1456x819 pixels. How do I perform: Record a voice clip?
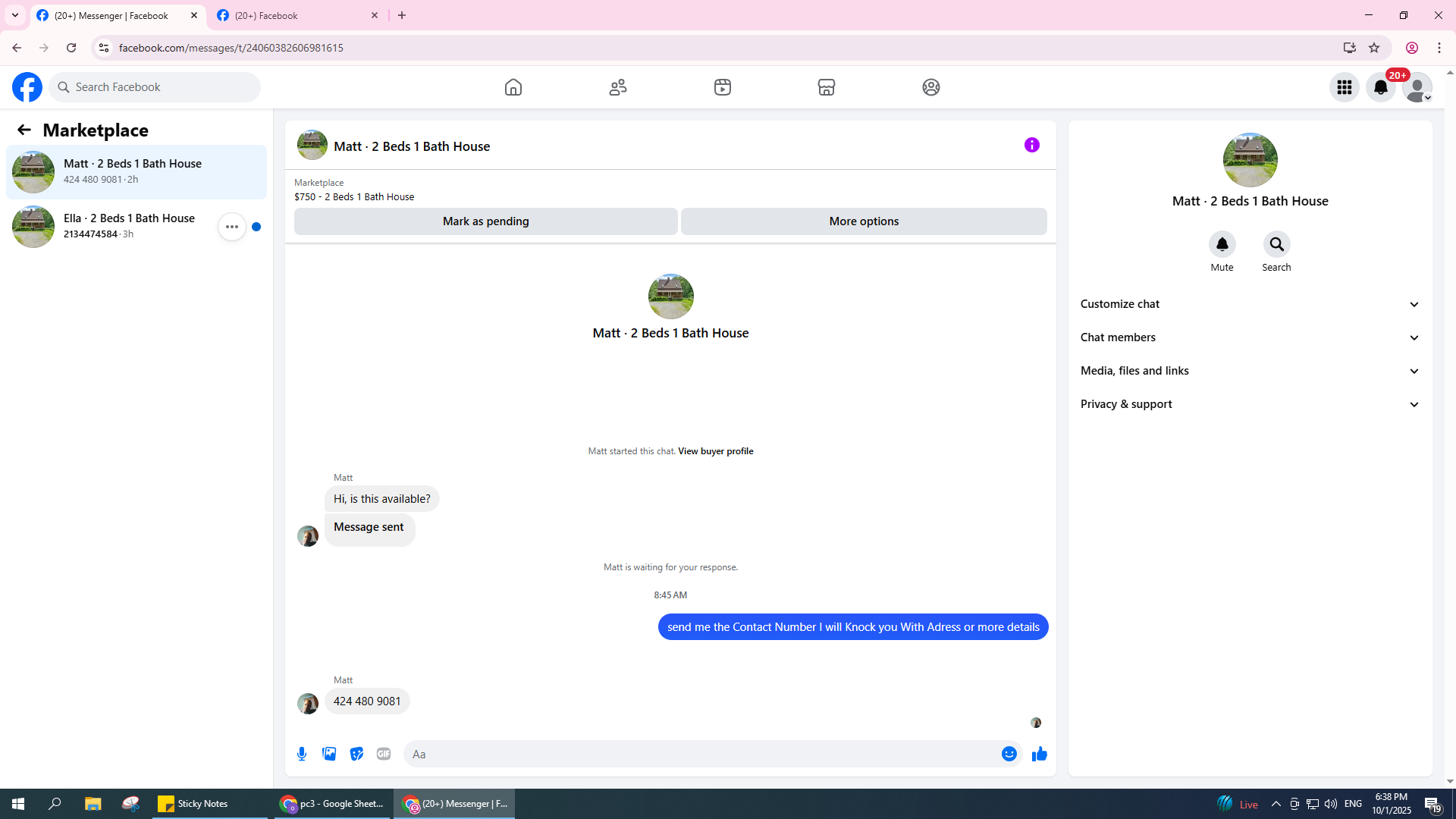coord(302,754)
